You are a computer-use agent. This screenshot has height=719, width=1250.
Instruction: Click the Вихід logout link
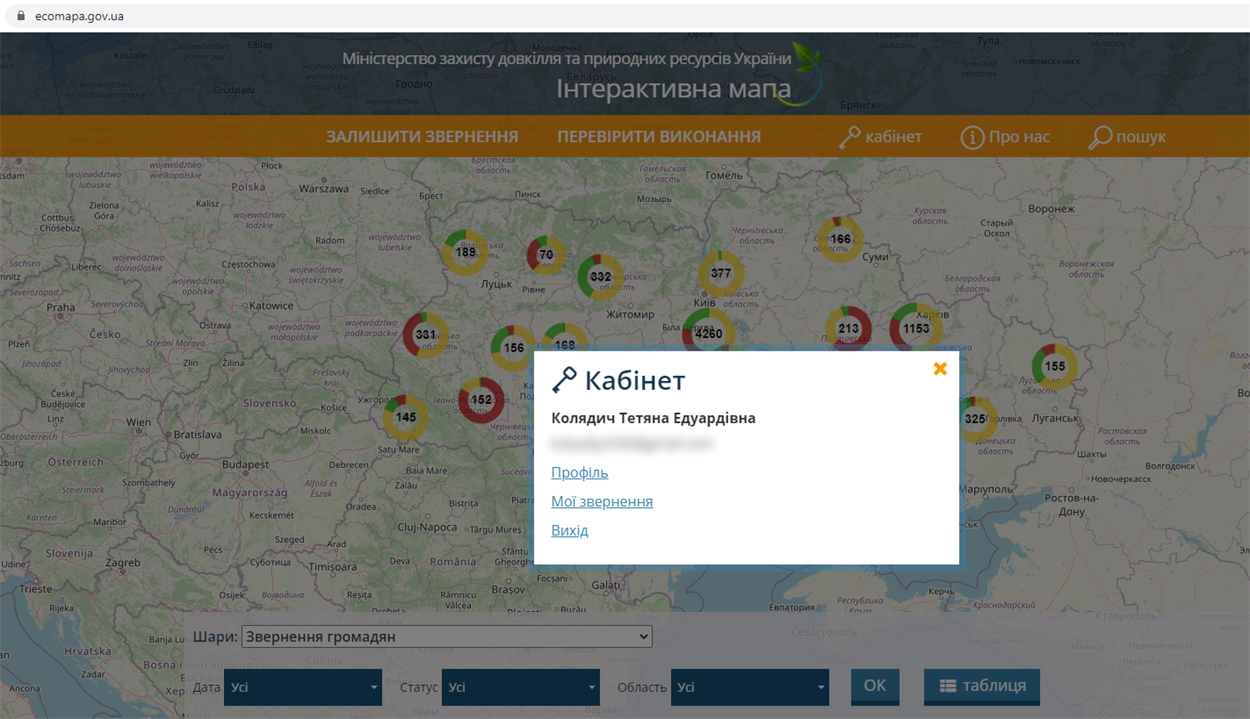pyautogui.click(x=570, y=531)
